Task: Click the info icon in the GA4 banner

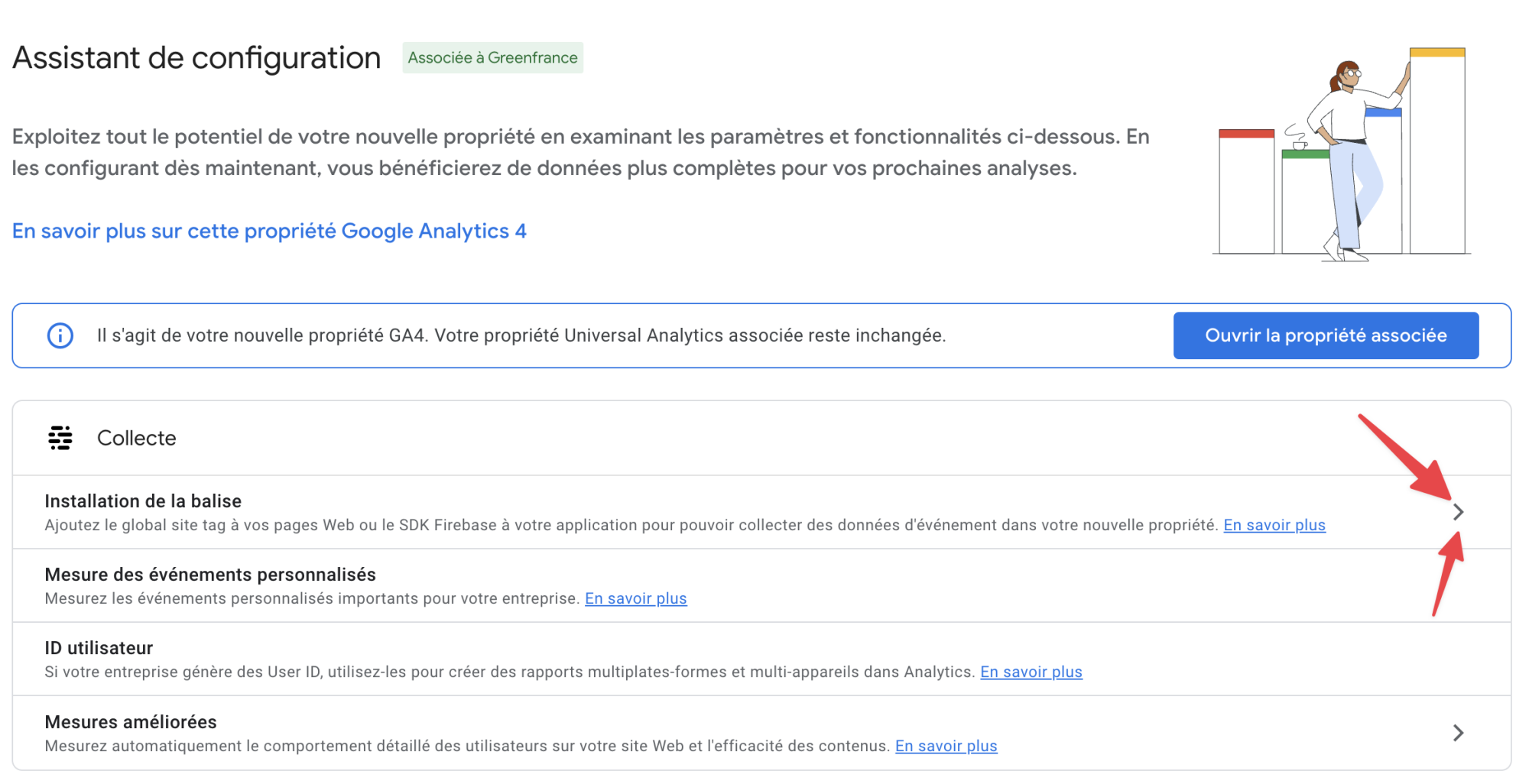Action: [60, 335]
